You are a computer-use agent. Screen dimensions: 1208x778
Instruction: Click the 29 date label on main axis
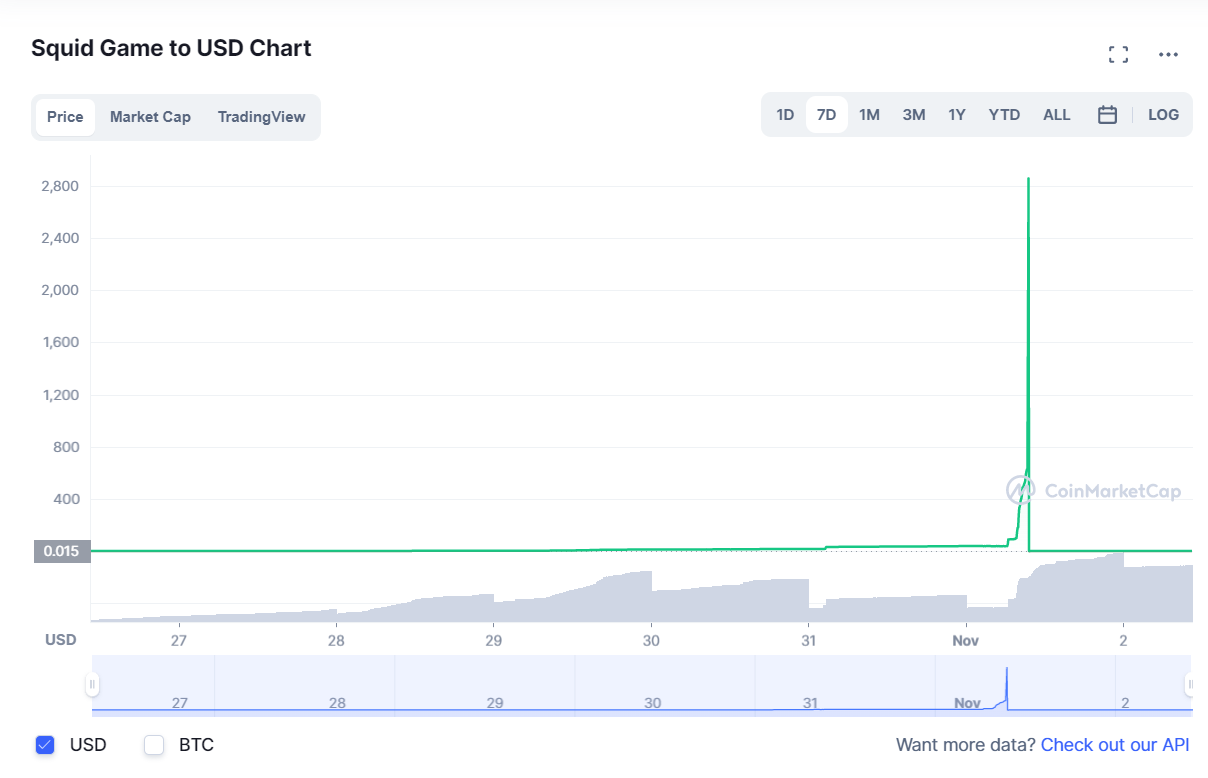click(493, 640)
